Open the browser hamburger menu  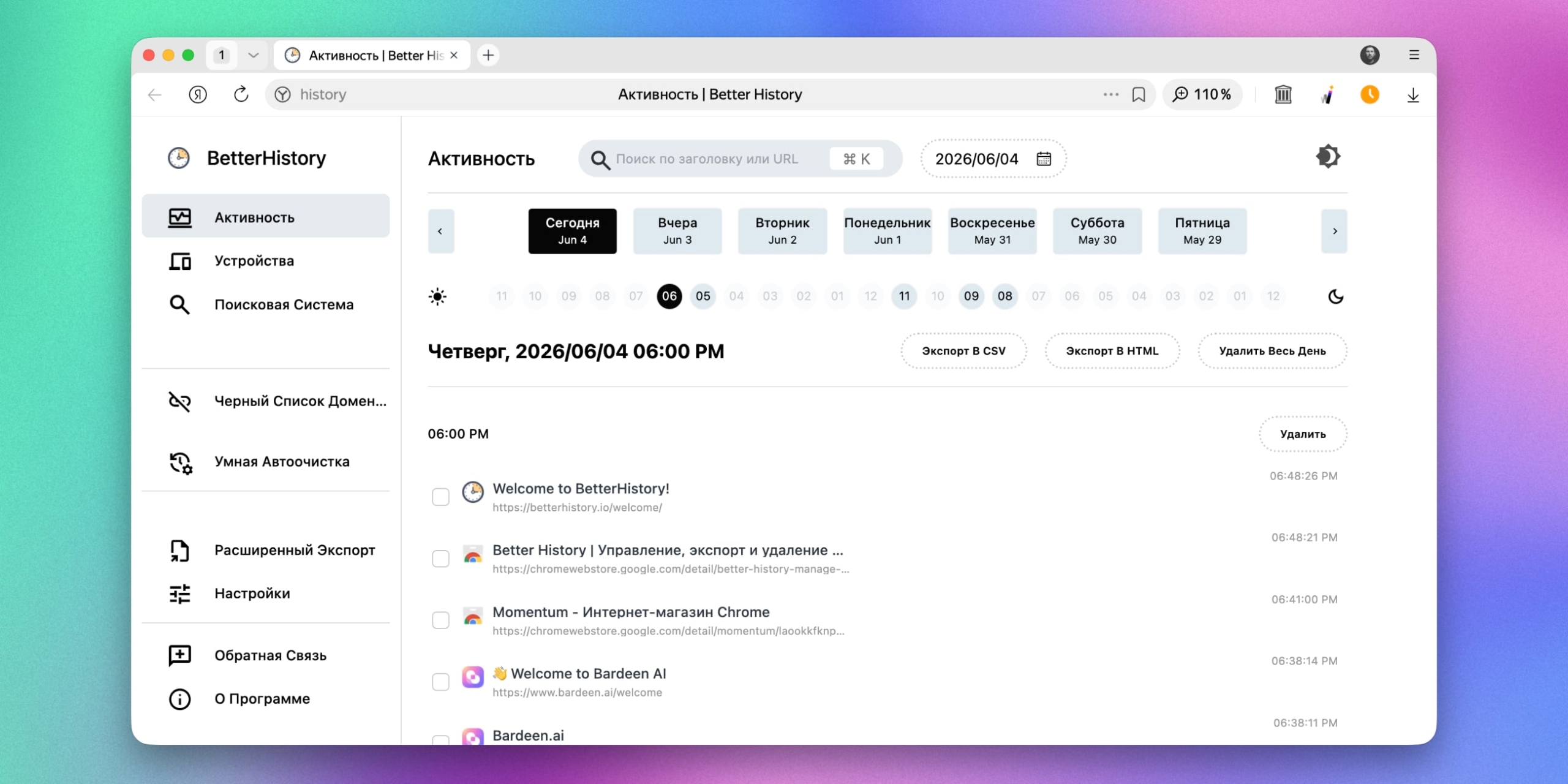(1414, 55)
